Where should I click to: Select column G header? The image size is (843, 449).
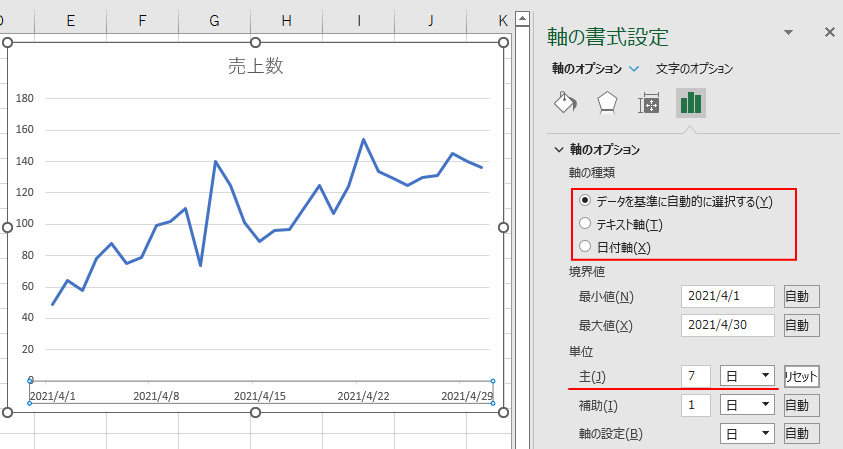click(215, 21)
